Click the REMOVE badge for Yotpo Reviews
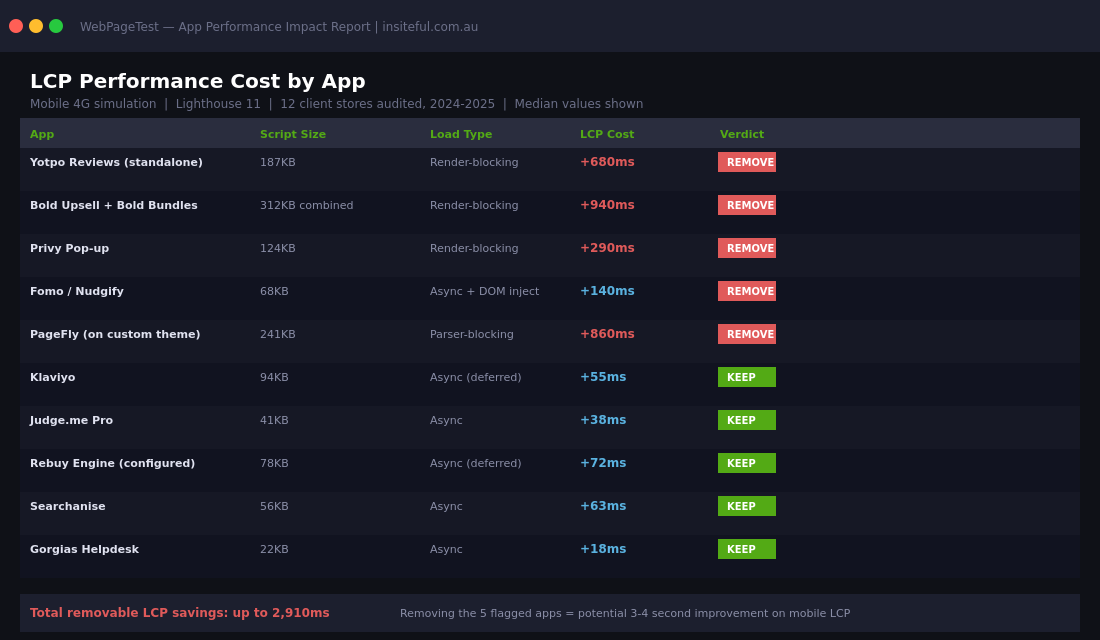This screenshot has width=1100, height=640. pyautogui.click(x=746, y=162)
